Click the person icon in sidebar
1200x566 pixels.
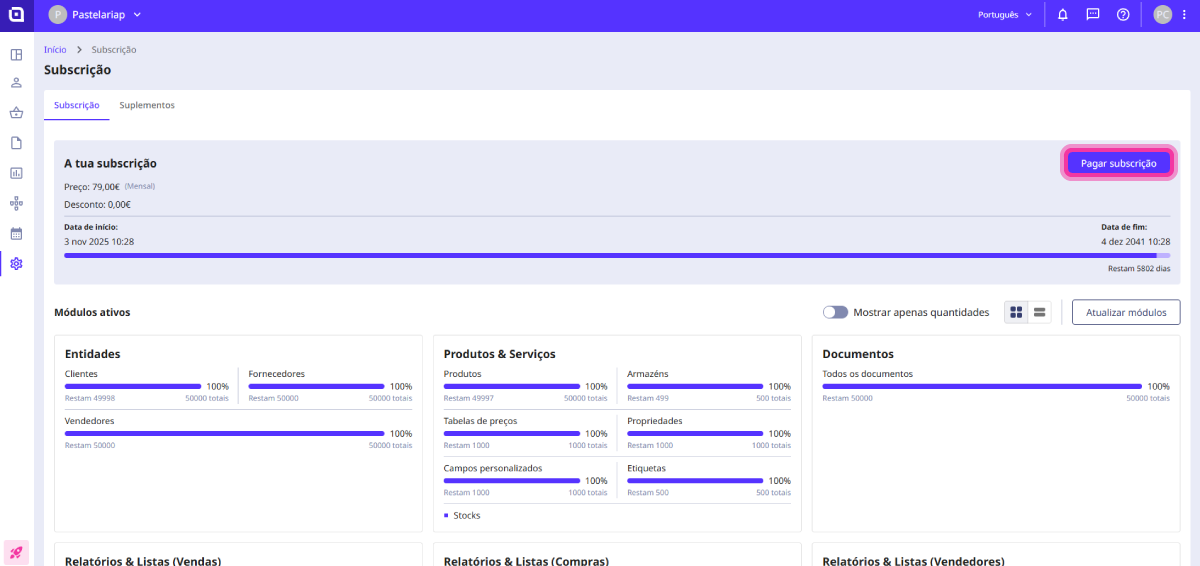point(16,83)
